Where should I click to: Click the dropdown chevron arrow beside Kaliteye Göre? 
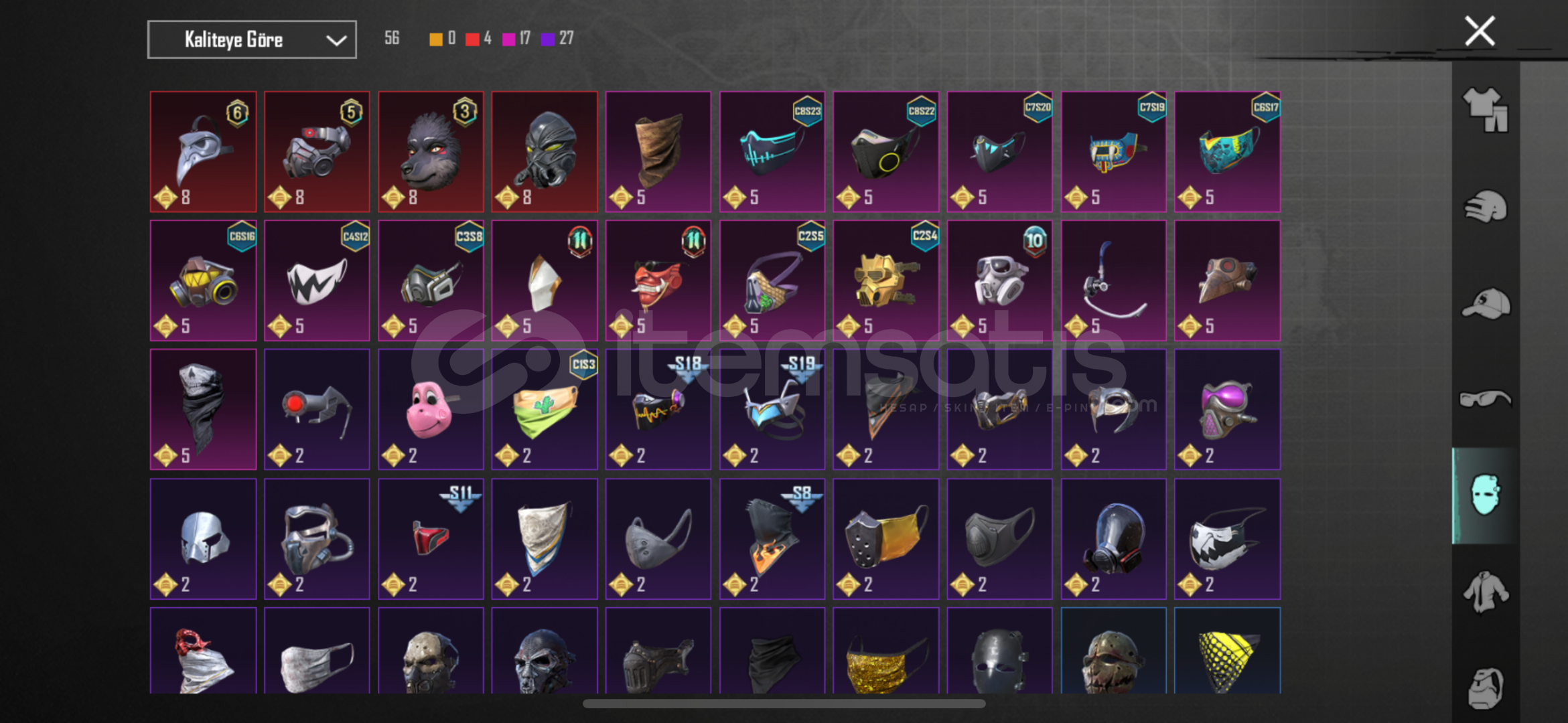pos(336,40)
